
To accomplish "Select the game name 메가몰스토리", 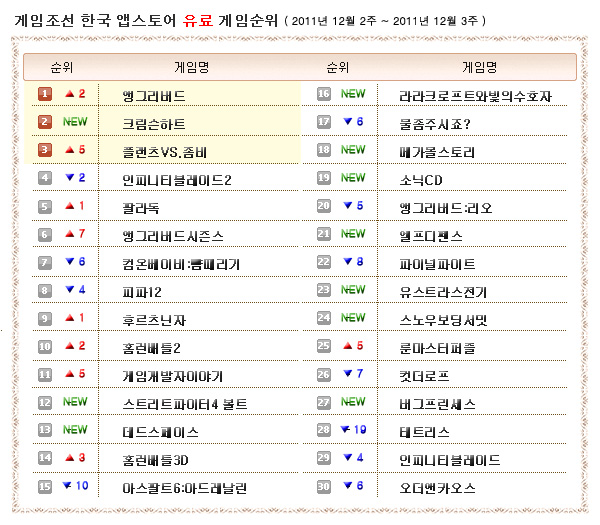I will click(437, 152).
